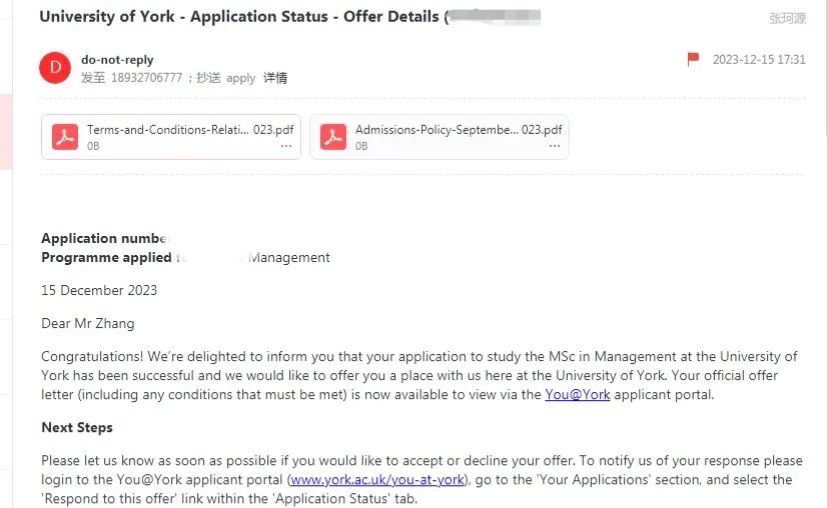
Task: Click the Admissions-Policy PDF file icon
Action: (333, 137)
